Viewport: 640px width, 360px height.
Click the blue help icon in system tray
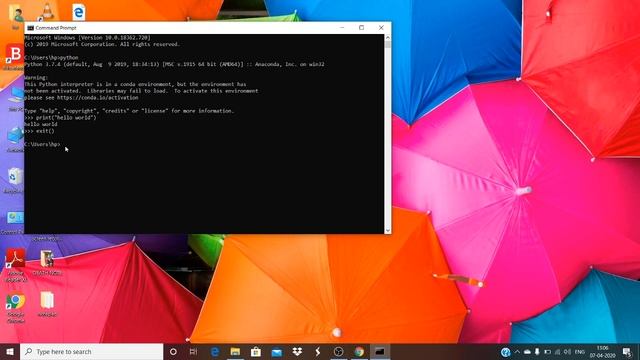tap(505, 352)
